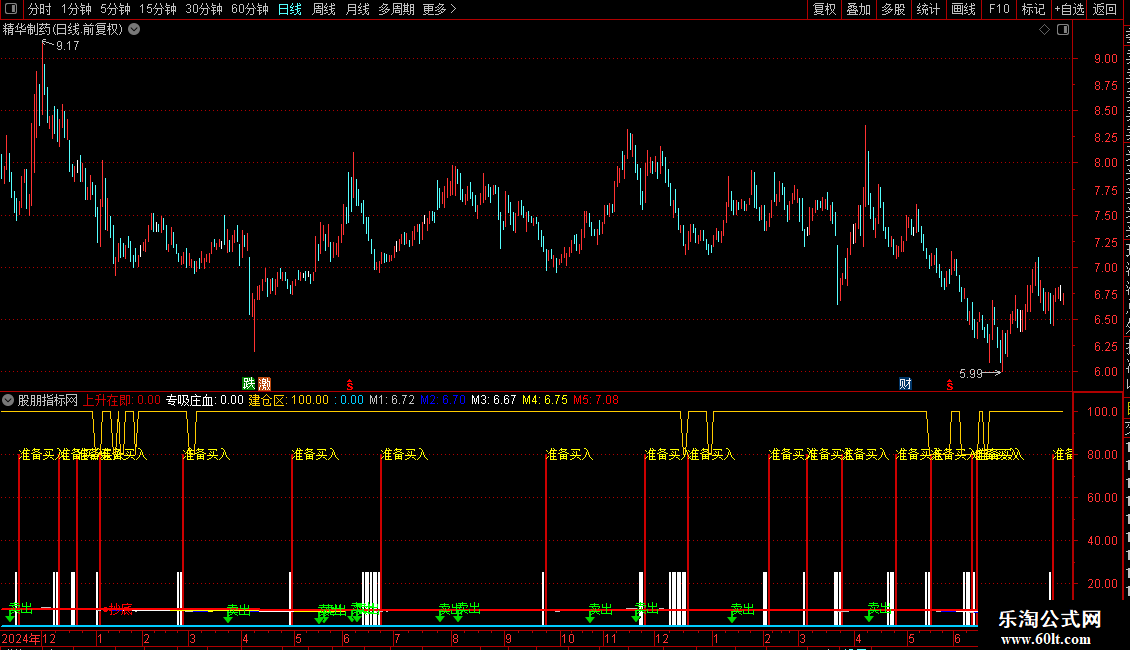Click the M3: 6.67 value
The image size is (1130, 650).
pyautogui.click(x=494, y=400)
